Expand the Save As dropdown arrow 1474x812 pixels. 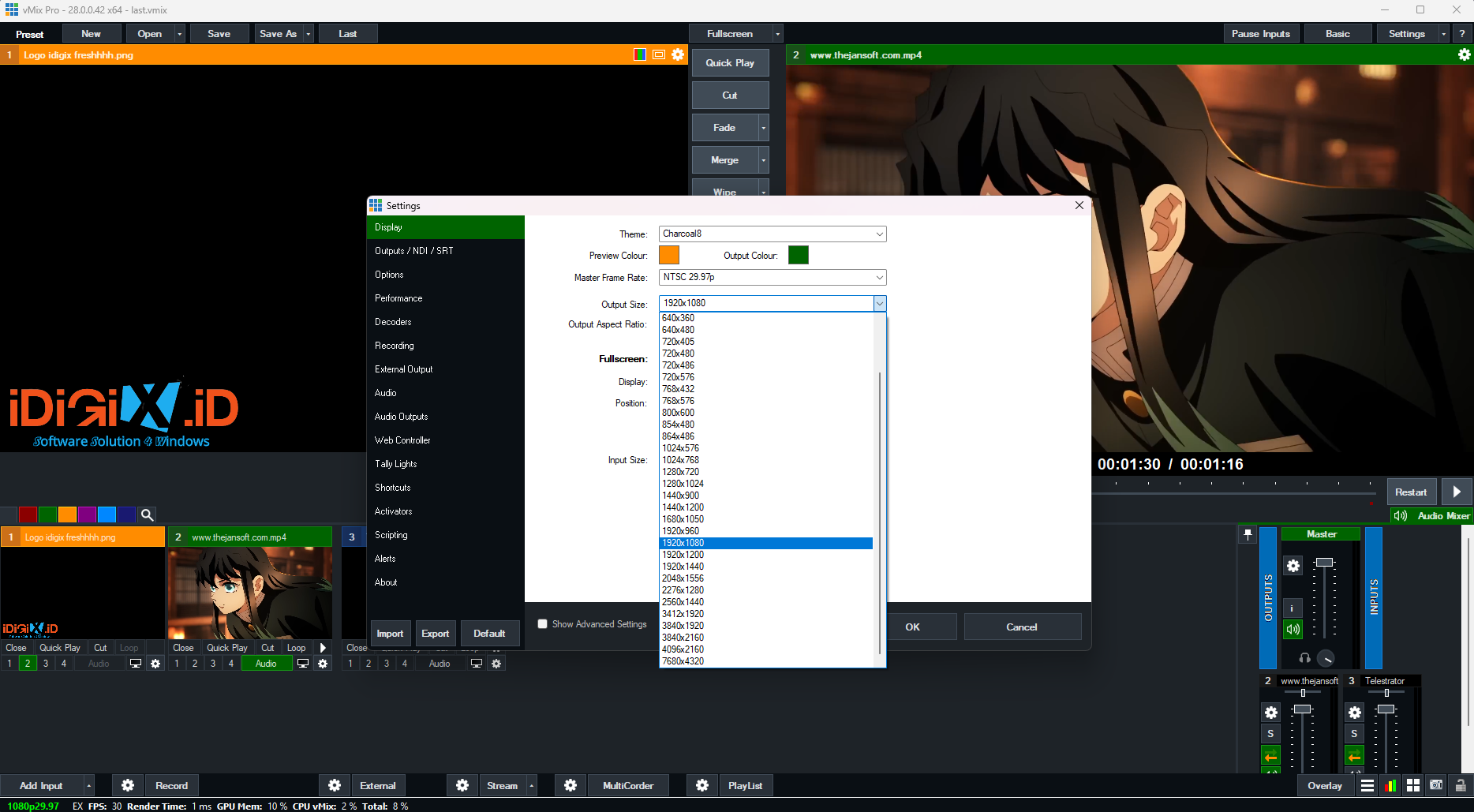coord(308,34)
